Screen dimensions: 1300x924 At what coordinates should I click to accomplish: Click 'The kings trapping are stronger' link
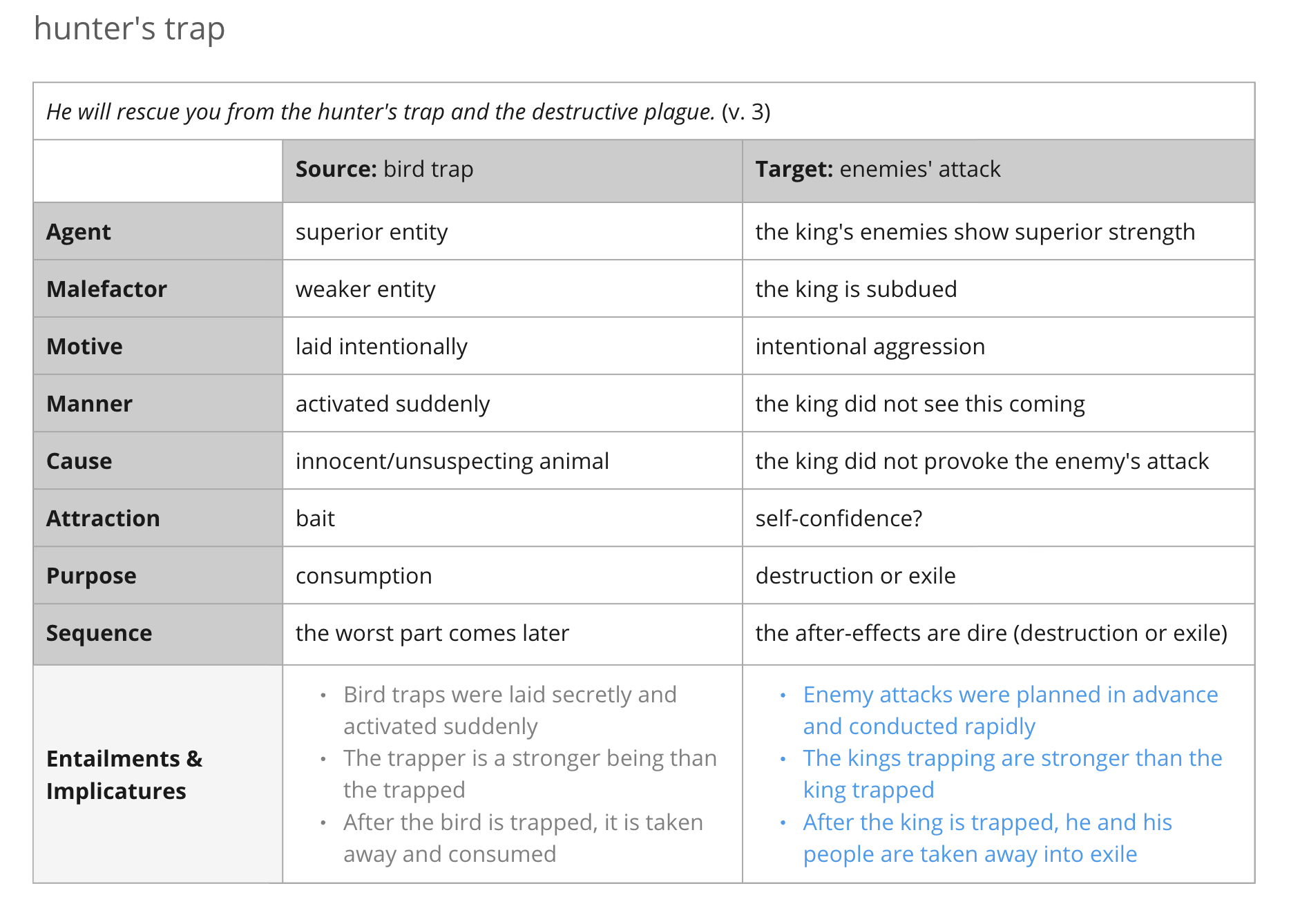(1012, 758)
